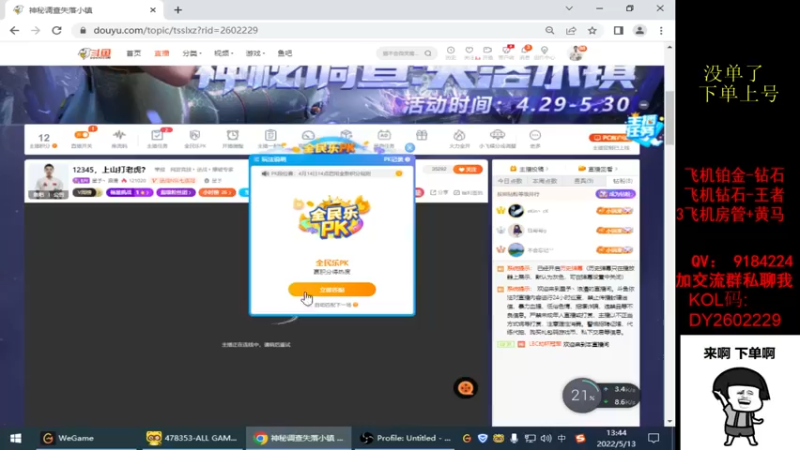Click the orange 关注 follow button
Image resolution: width=800 pixels, height=450 pixels.
click(467, 169)
